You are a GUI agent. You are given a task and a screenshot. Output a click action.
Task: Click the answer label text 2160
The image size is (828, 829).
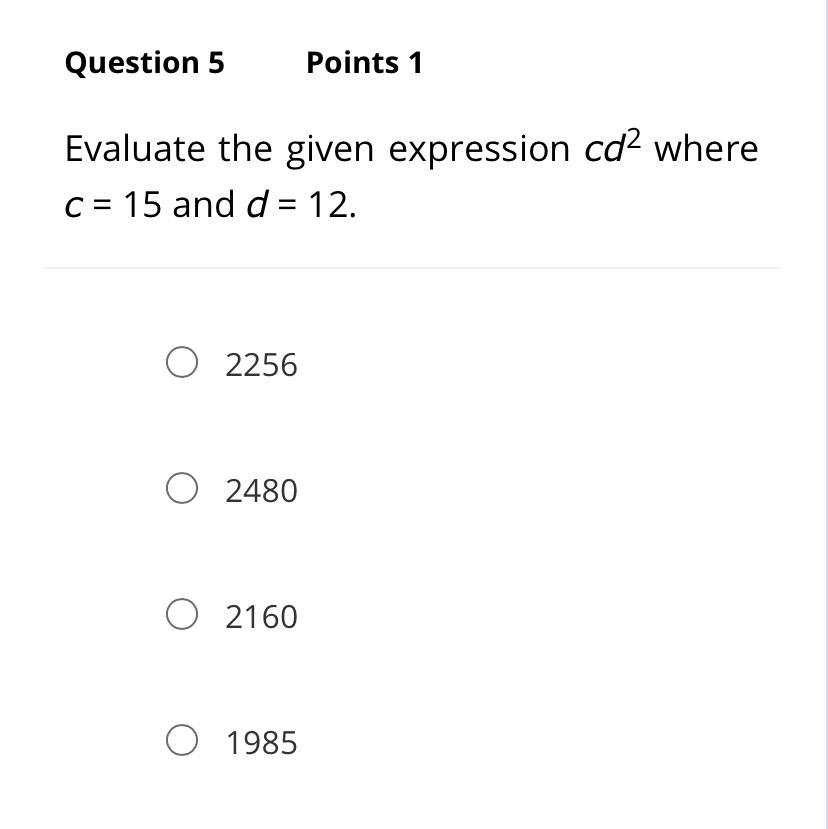pyautogui.click(x=261, y=617)
